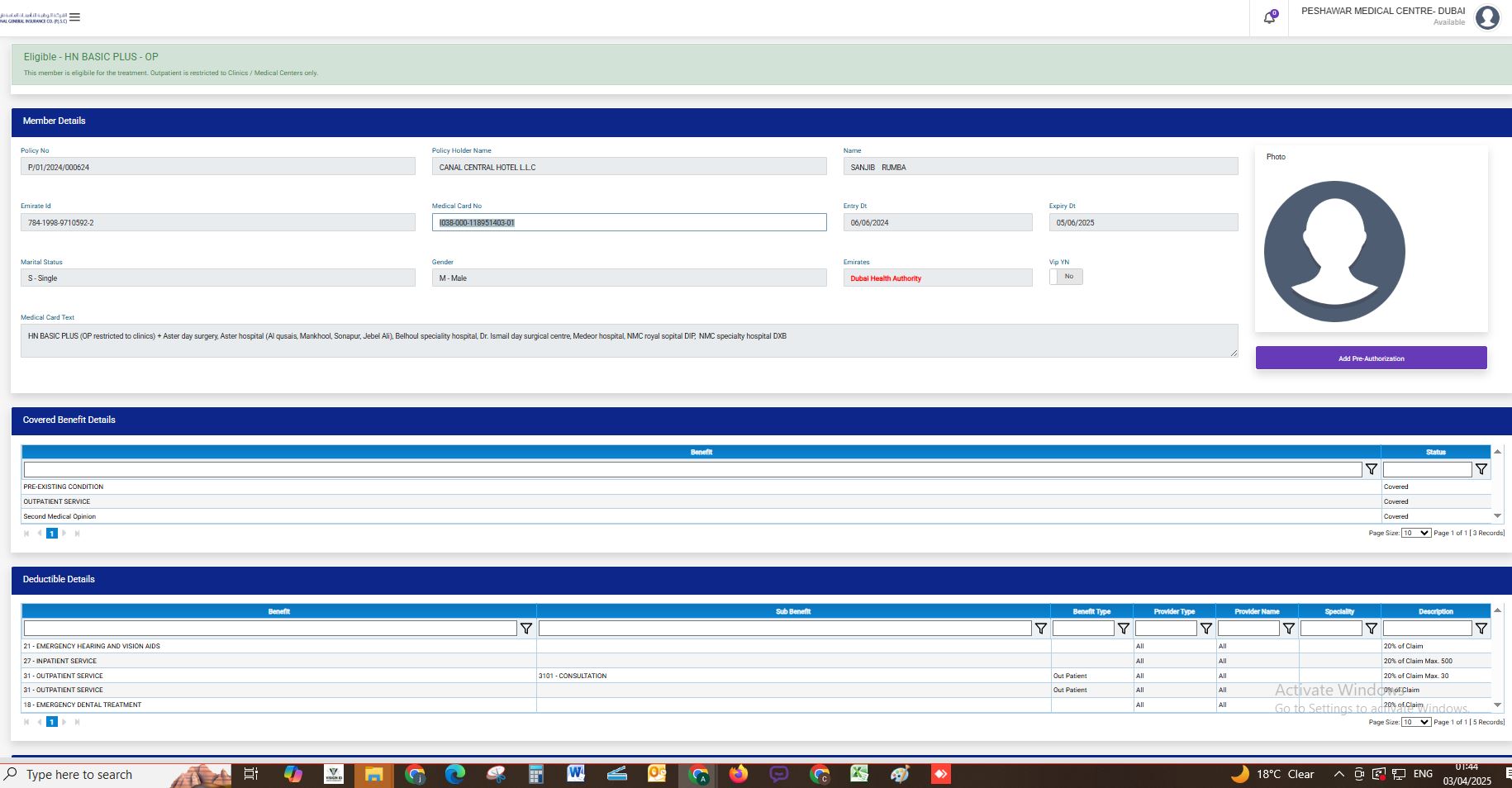This screenshot has width=1512, height=788.
Task: Open the user profile avatar menu
Action: click(x=1487, y=17)
